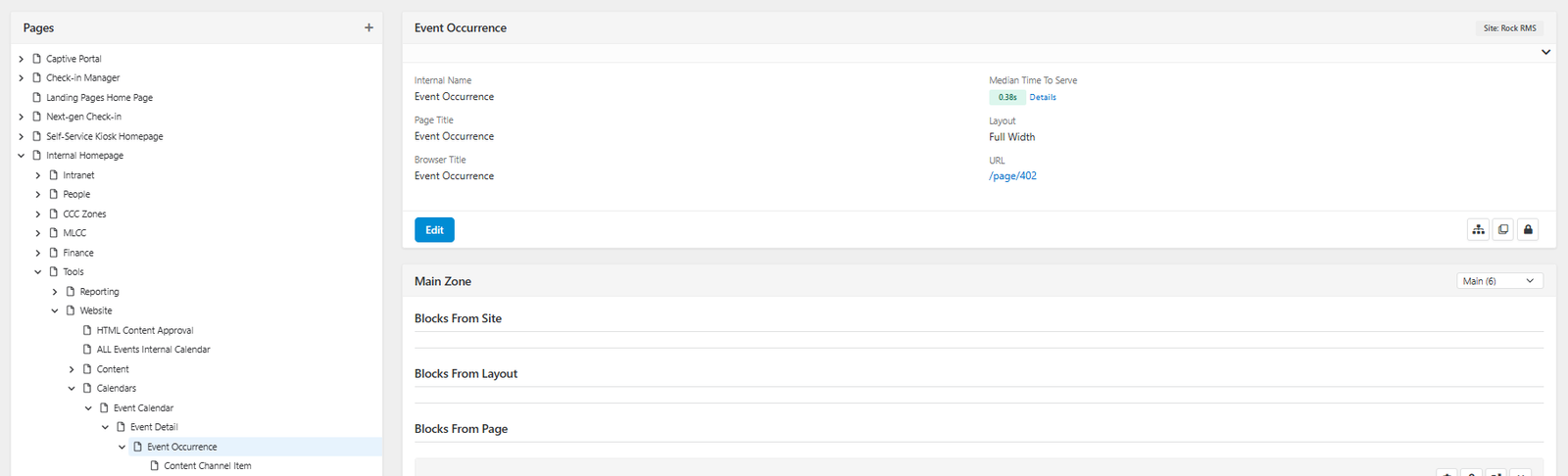This screenshot has width=1568, height=476.
Task: Click the Main Zone heading
Action: pos(443,281)
